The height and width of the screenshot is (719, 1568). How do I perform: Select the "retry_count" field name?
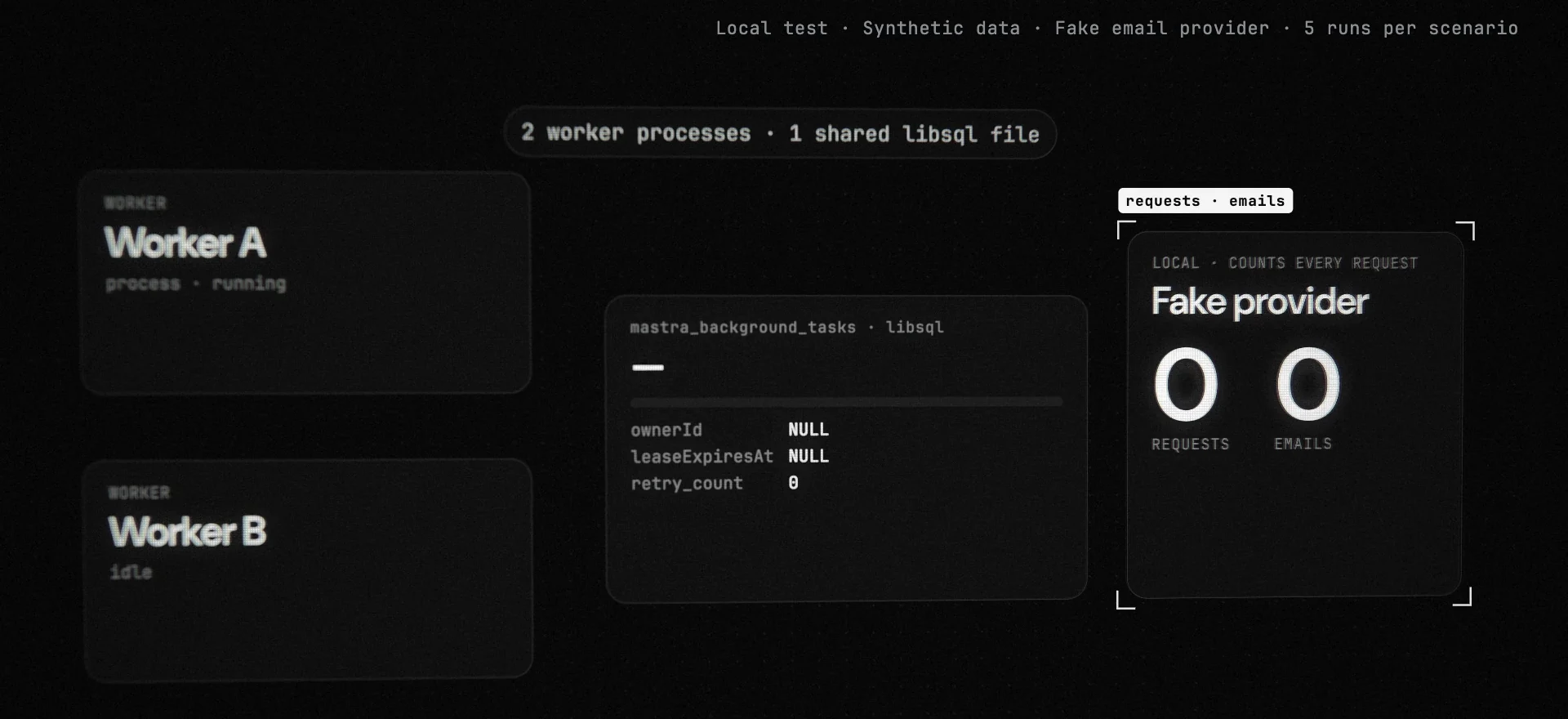tap(687, 484)
